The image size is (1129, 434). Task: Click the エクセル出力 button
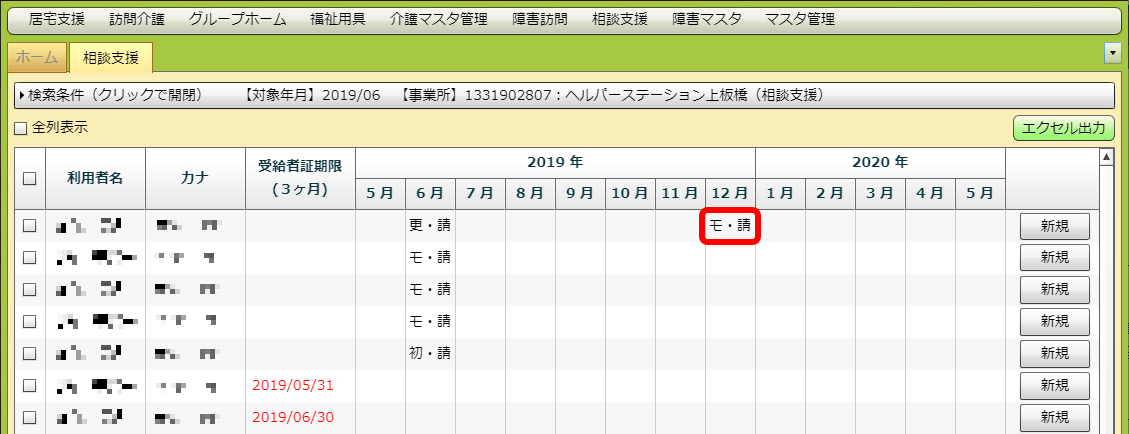coord(1063,128)
